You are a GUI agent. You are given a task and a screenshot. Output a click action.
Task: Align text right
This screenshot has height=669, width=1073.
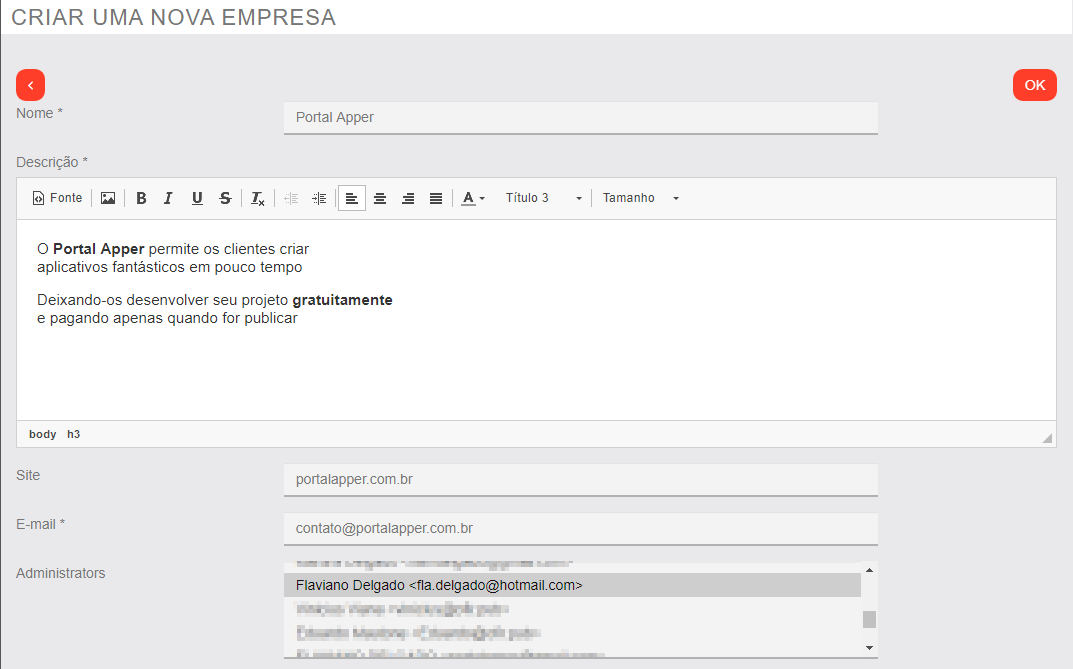point(408,198)
